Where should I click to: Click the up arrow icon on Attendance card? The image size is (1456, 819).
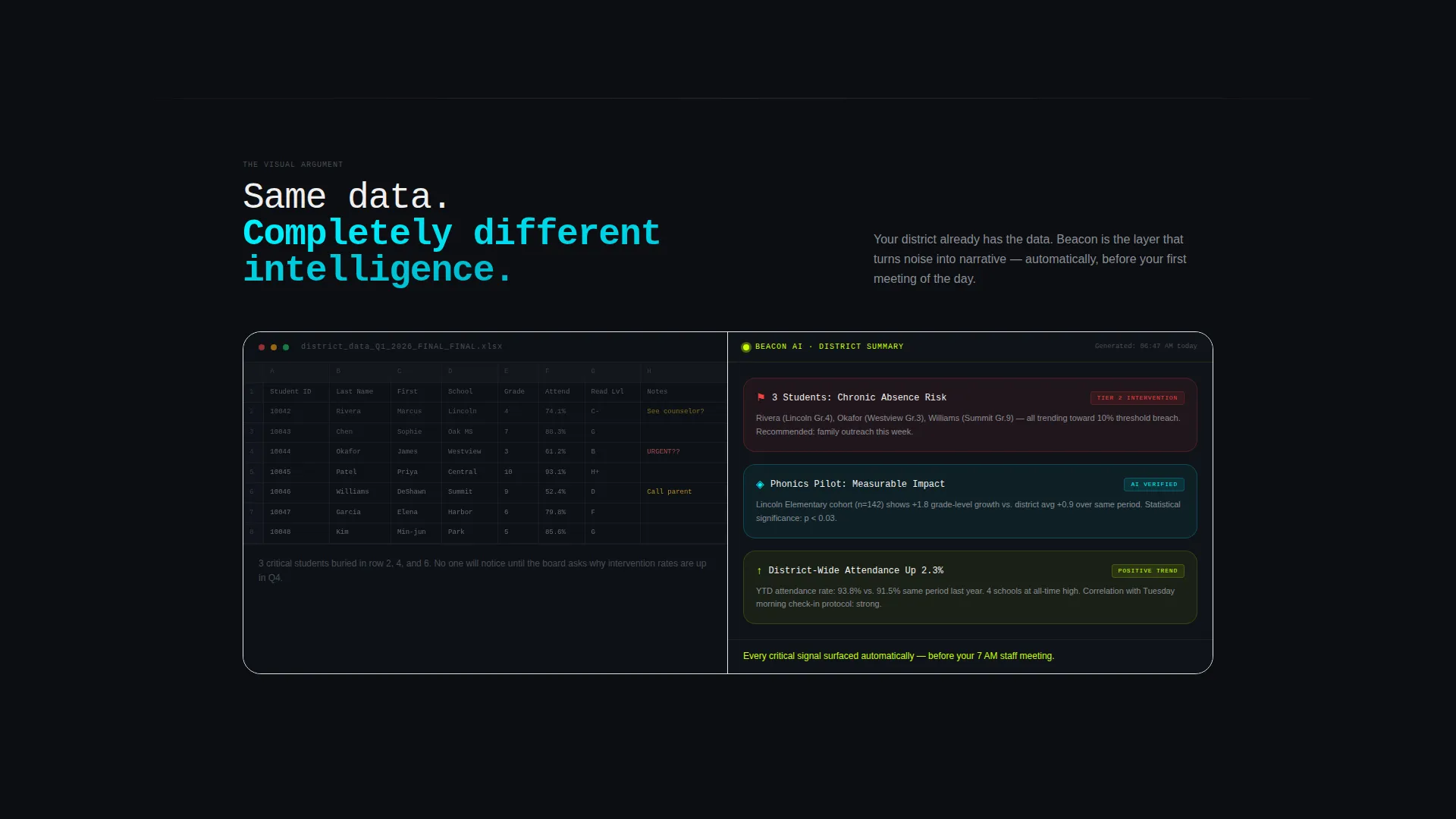pos(759,571)
